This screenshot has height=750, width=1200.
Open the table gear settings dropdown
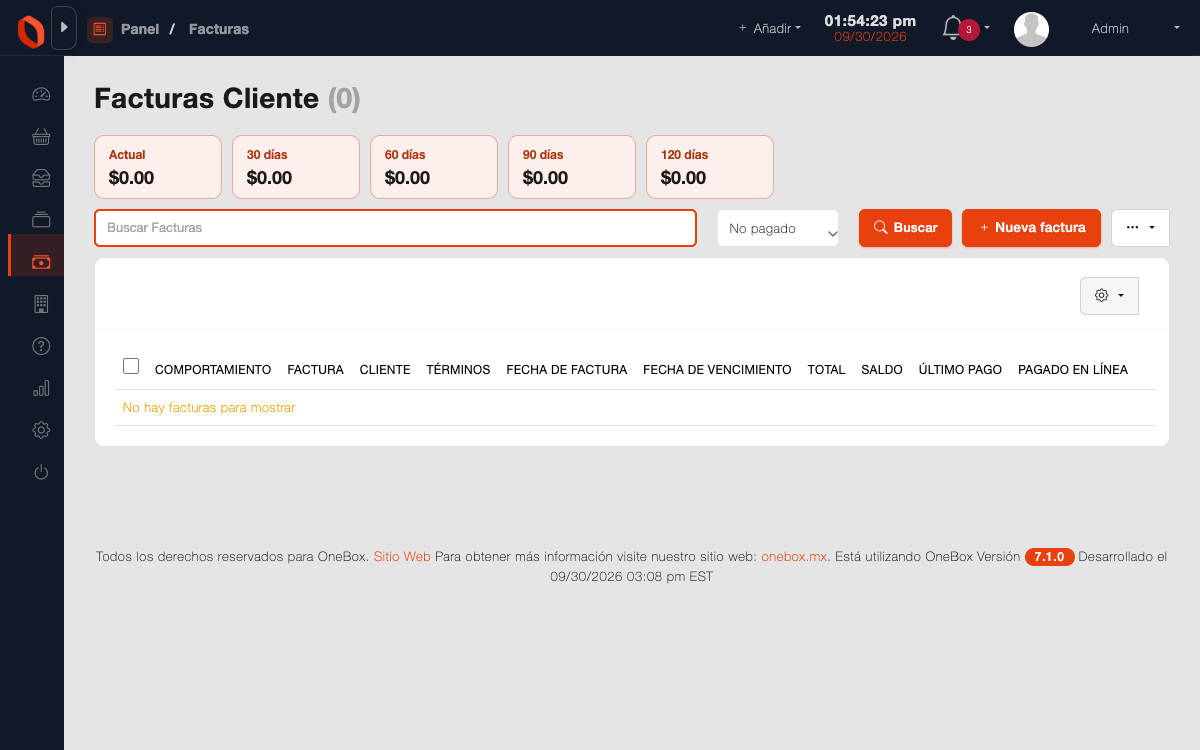click(1109, 295)
